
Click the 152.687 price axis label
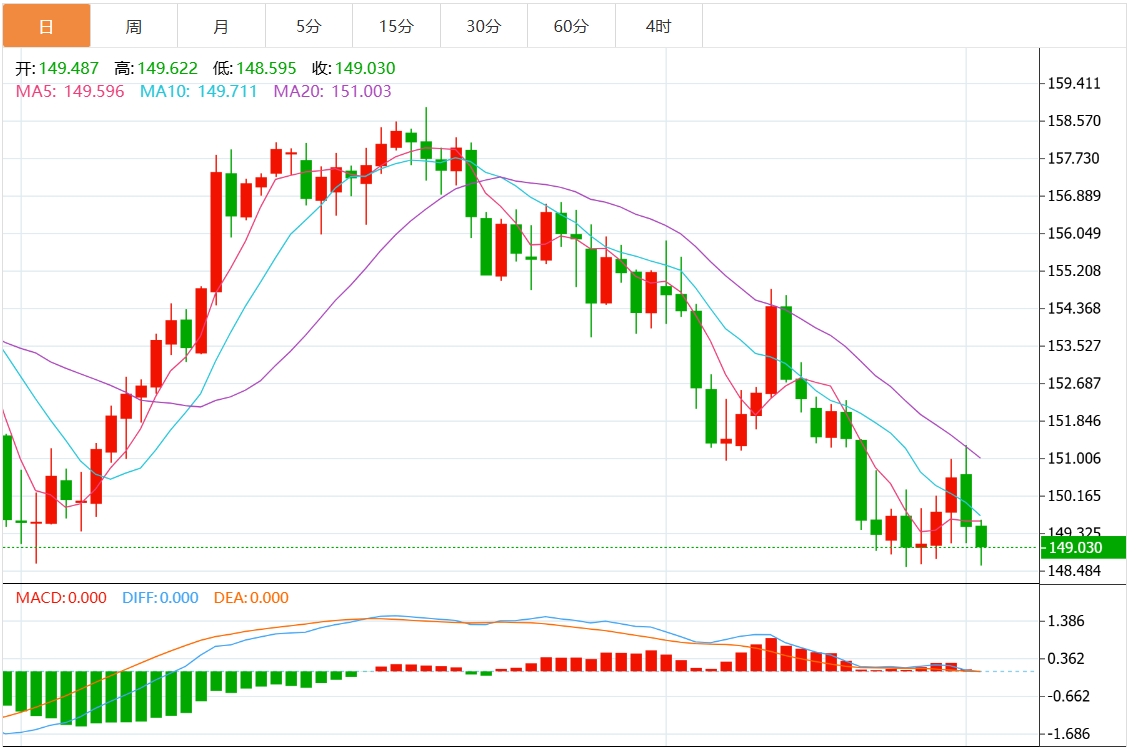pos(1074,383)
